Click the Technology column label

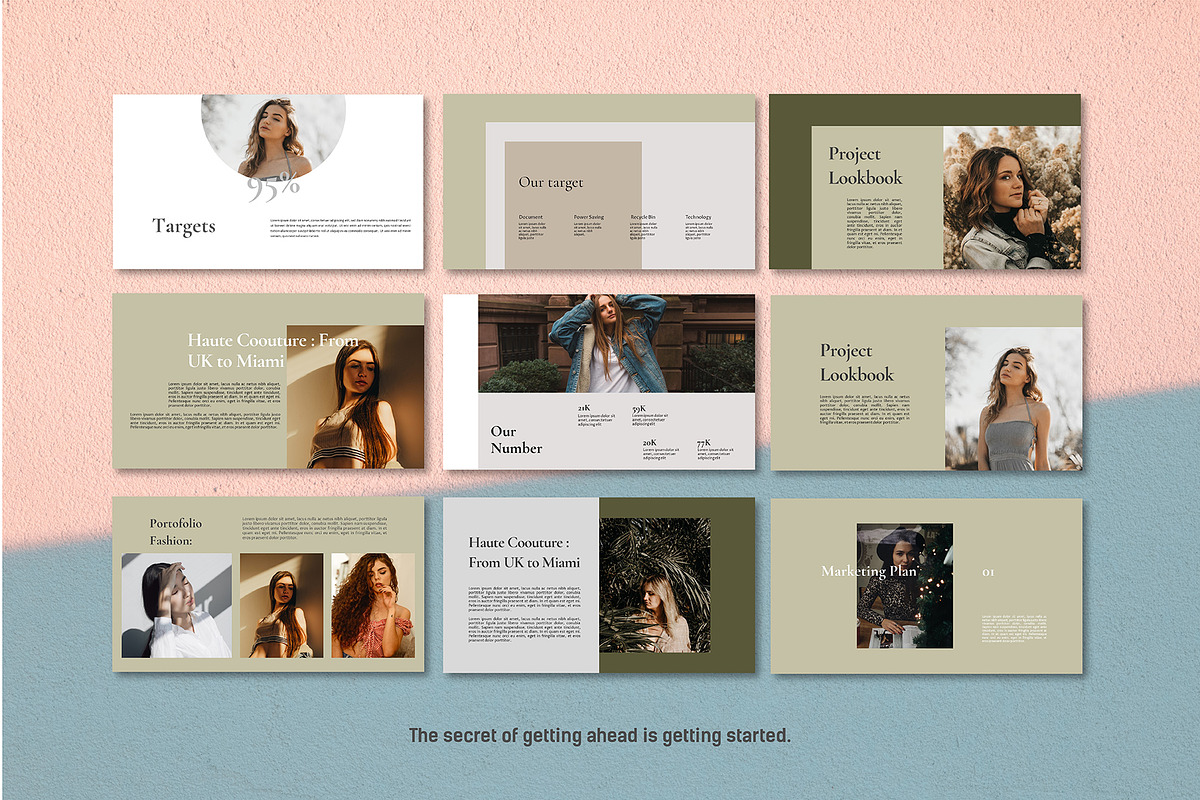(x=699, y=214)
